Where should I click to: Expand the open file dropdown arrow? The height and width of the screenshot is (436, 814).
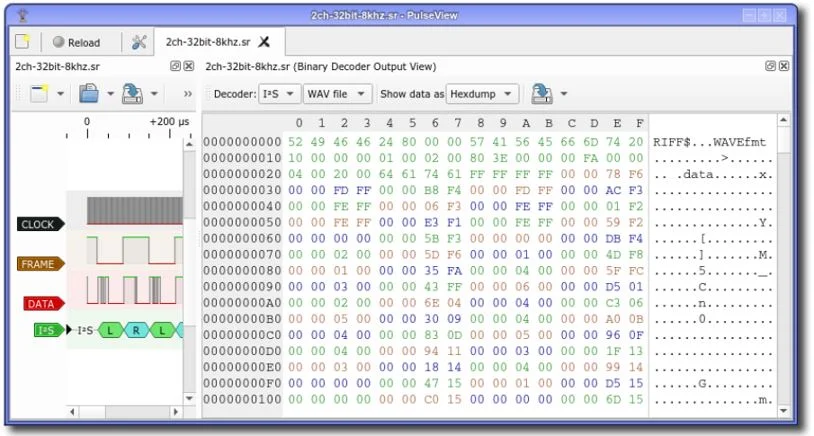pos(110,95)
